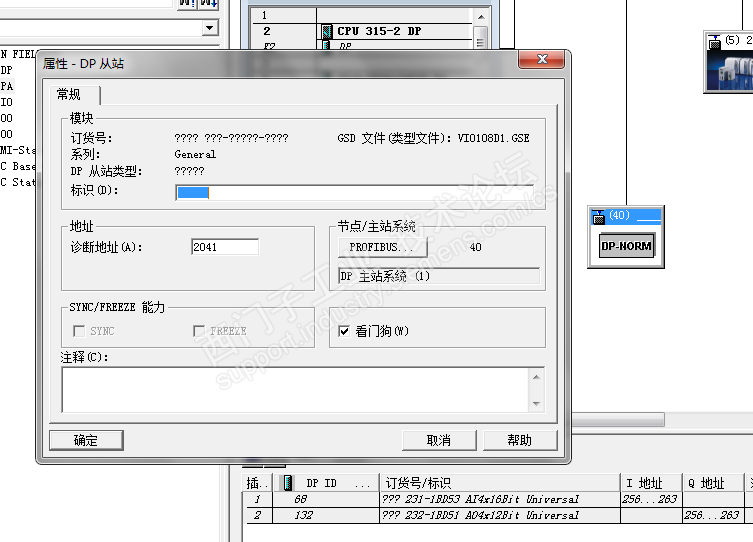The height and width of the screenshot is (542, 753).
Task: Select rack row 2 CPU 315-2 DP
Action: (363, 31)
